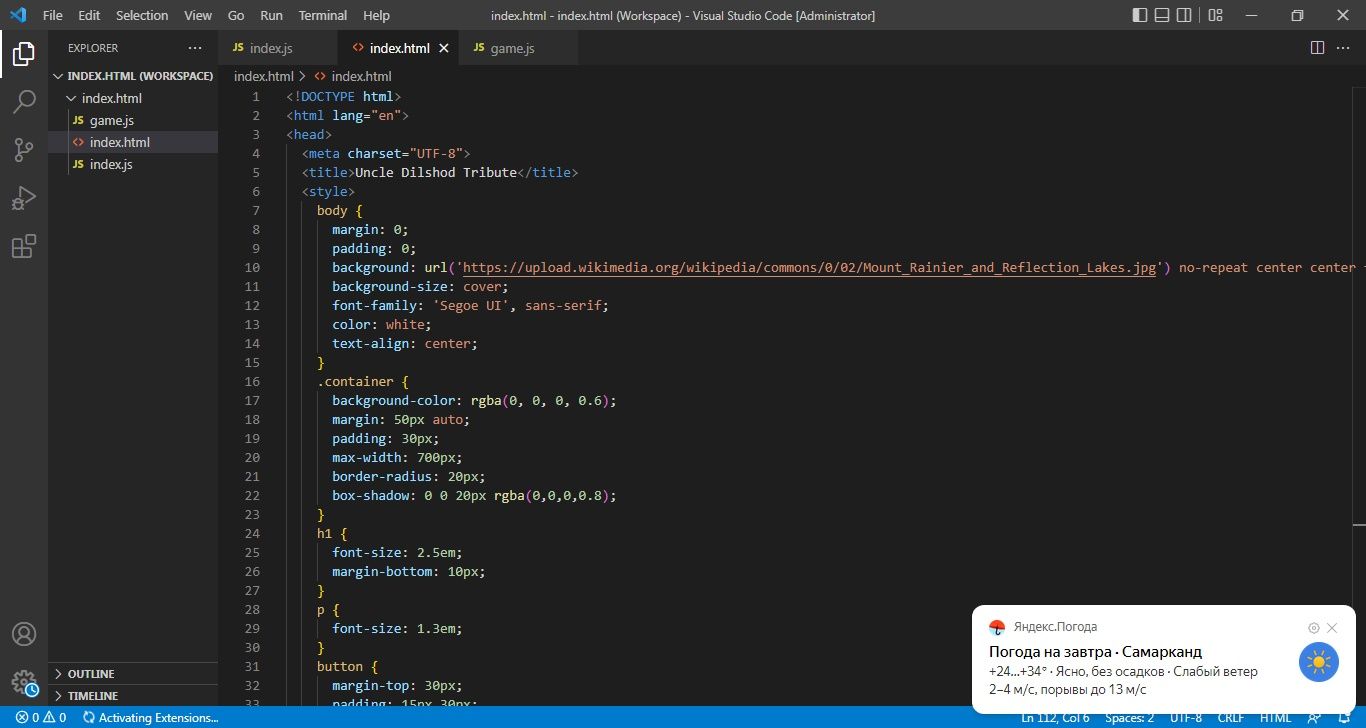The height and width of the screenshot is (728, 1366).
Task: Dismiss the Yandex weather notification
Action: coord(1332,628)
